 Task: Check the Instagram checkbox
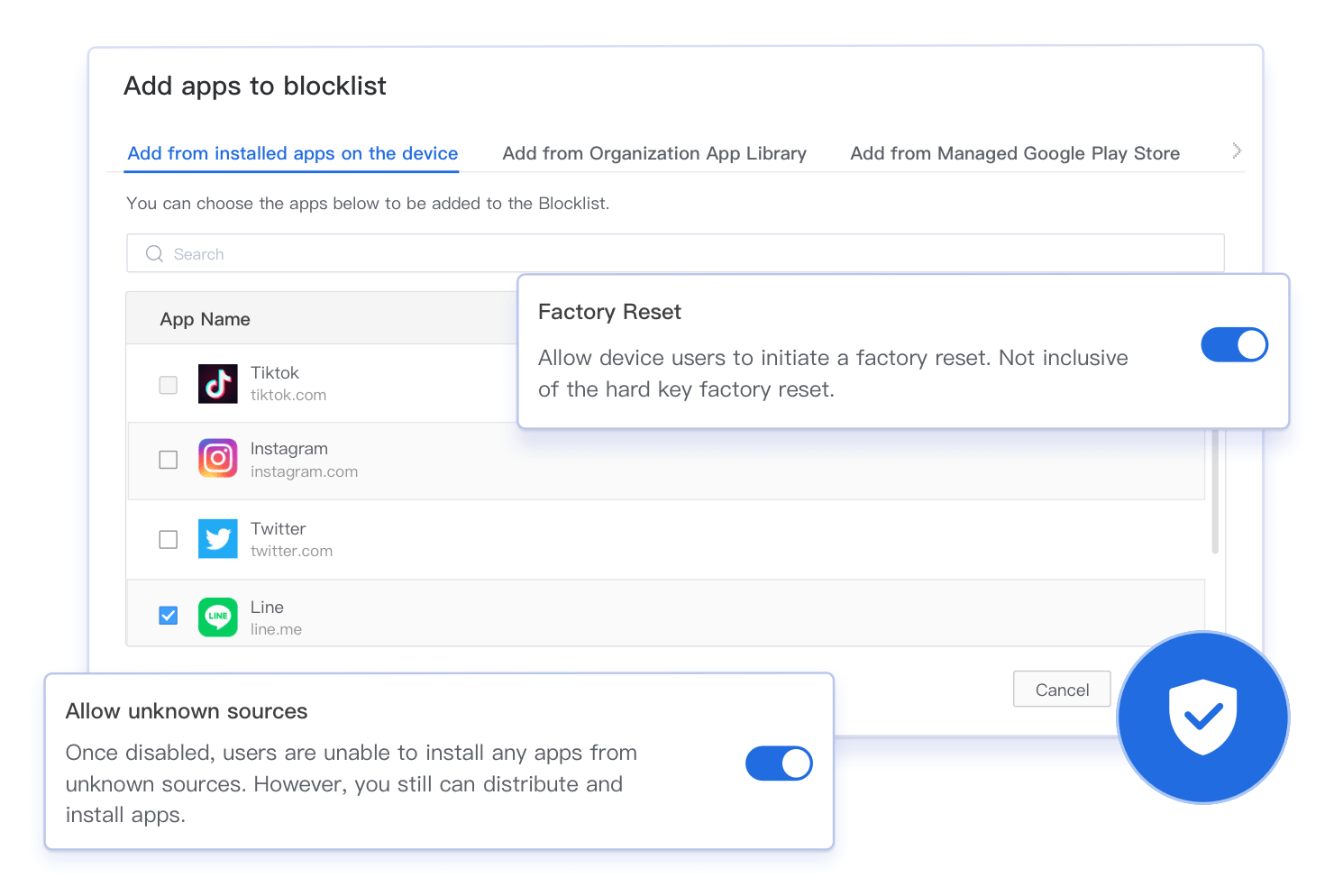168,460
